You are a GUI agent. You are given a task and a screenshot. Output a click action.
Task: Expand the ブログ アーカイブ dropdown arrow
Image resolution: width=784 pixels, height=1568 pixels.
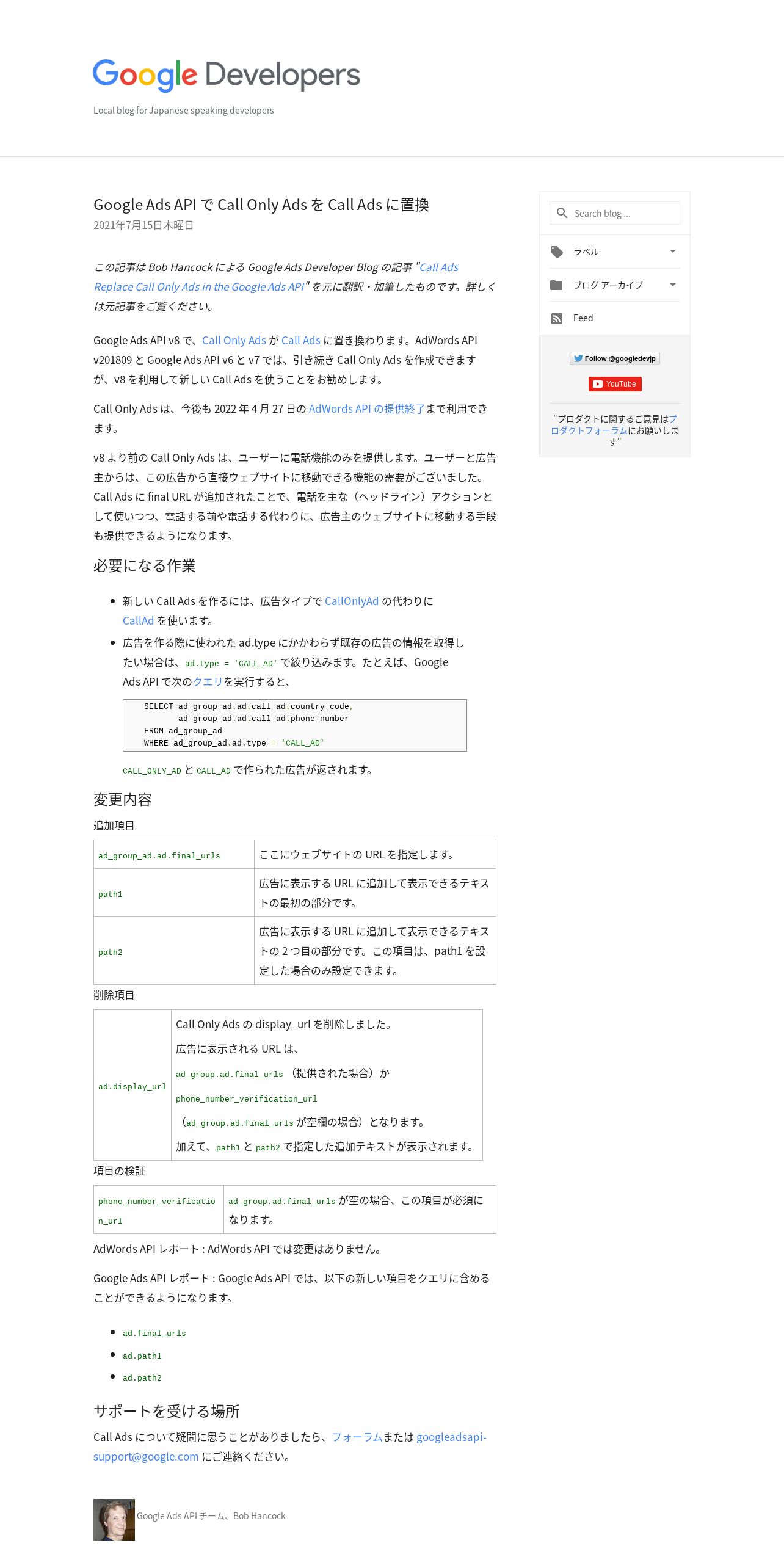coord(672,285)
